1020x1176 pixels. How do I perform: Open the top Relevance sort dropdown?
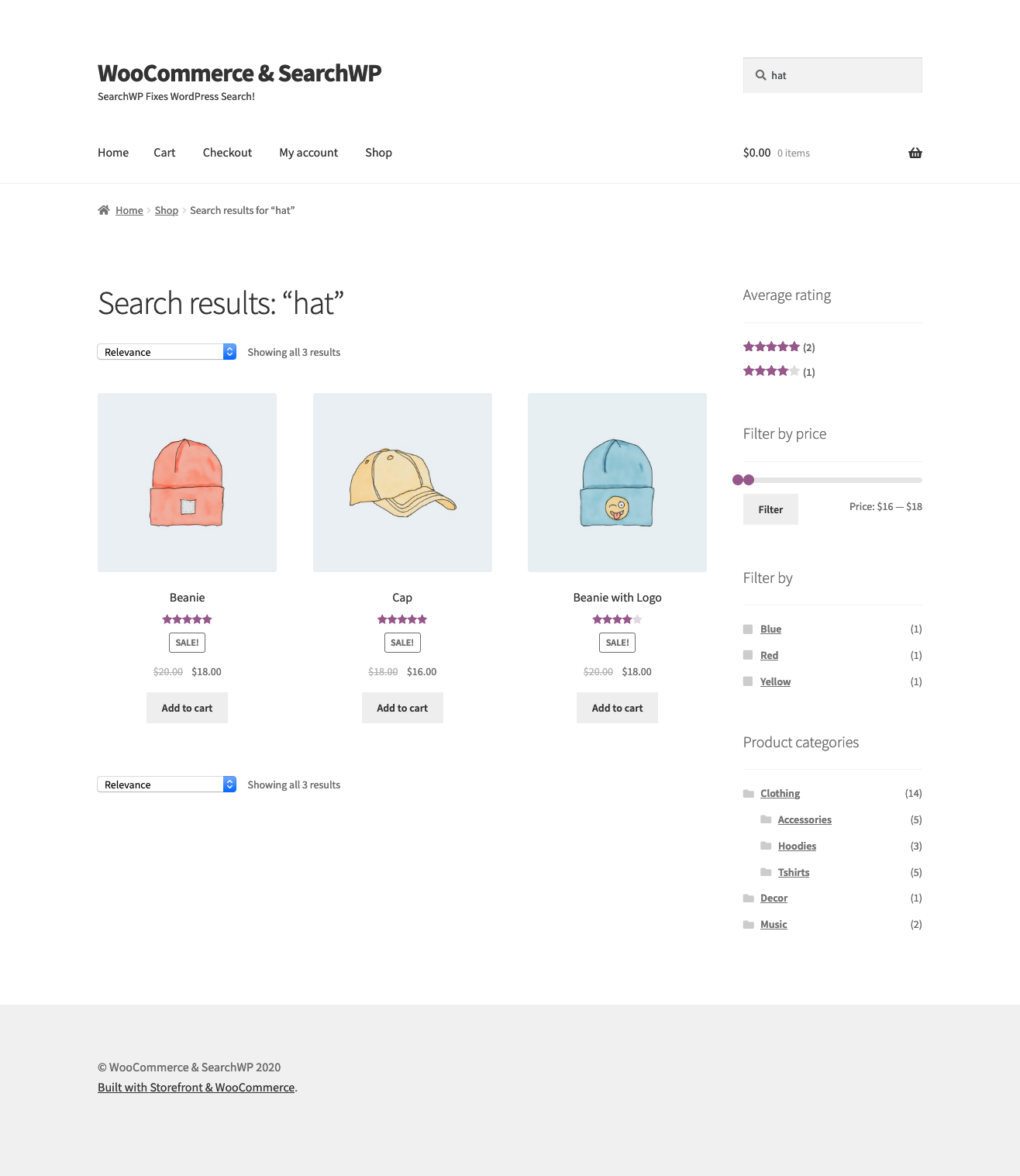(x=167, y=352)
